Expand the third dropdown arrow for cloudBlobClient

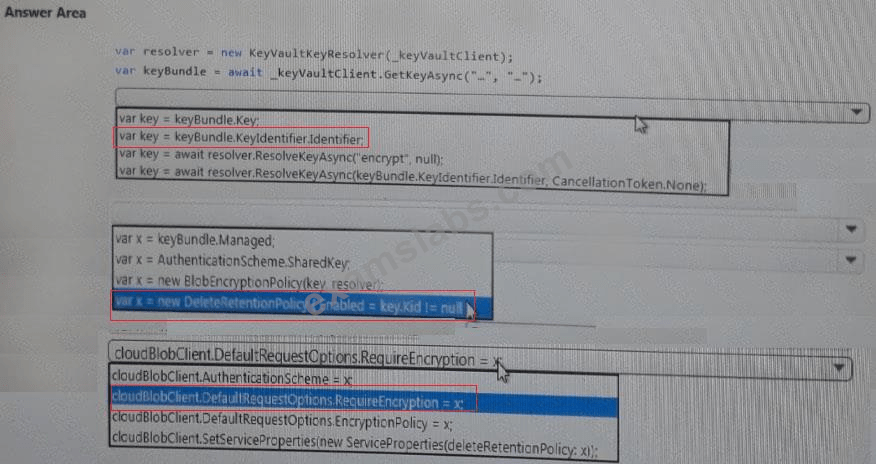pos(837,368)
